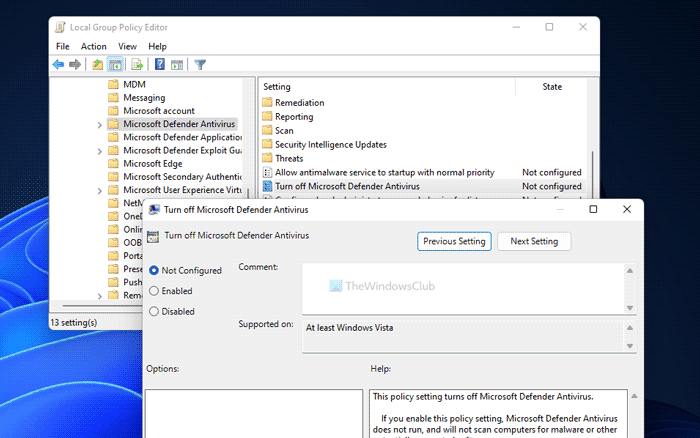Select the Disabled radio button
Viewport: 700px width, 438px height.
tap(154, 311)
